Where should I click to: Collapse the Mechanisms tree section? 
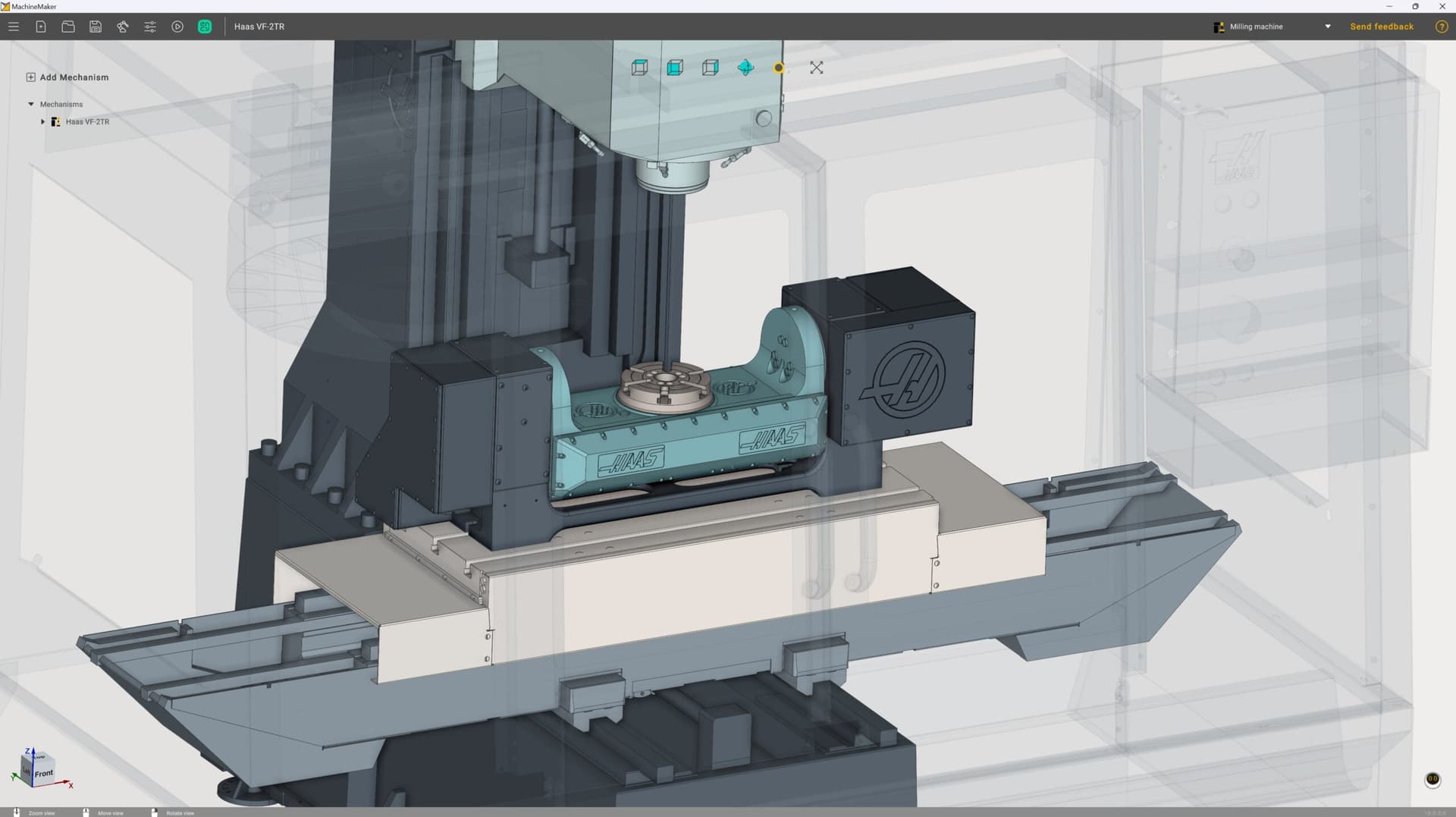[31, 104]
